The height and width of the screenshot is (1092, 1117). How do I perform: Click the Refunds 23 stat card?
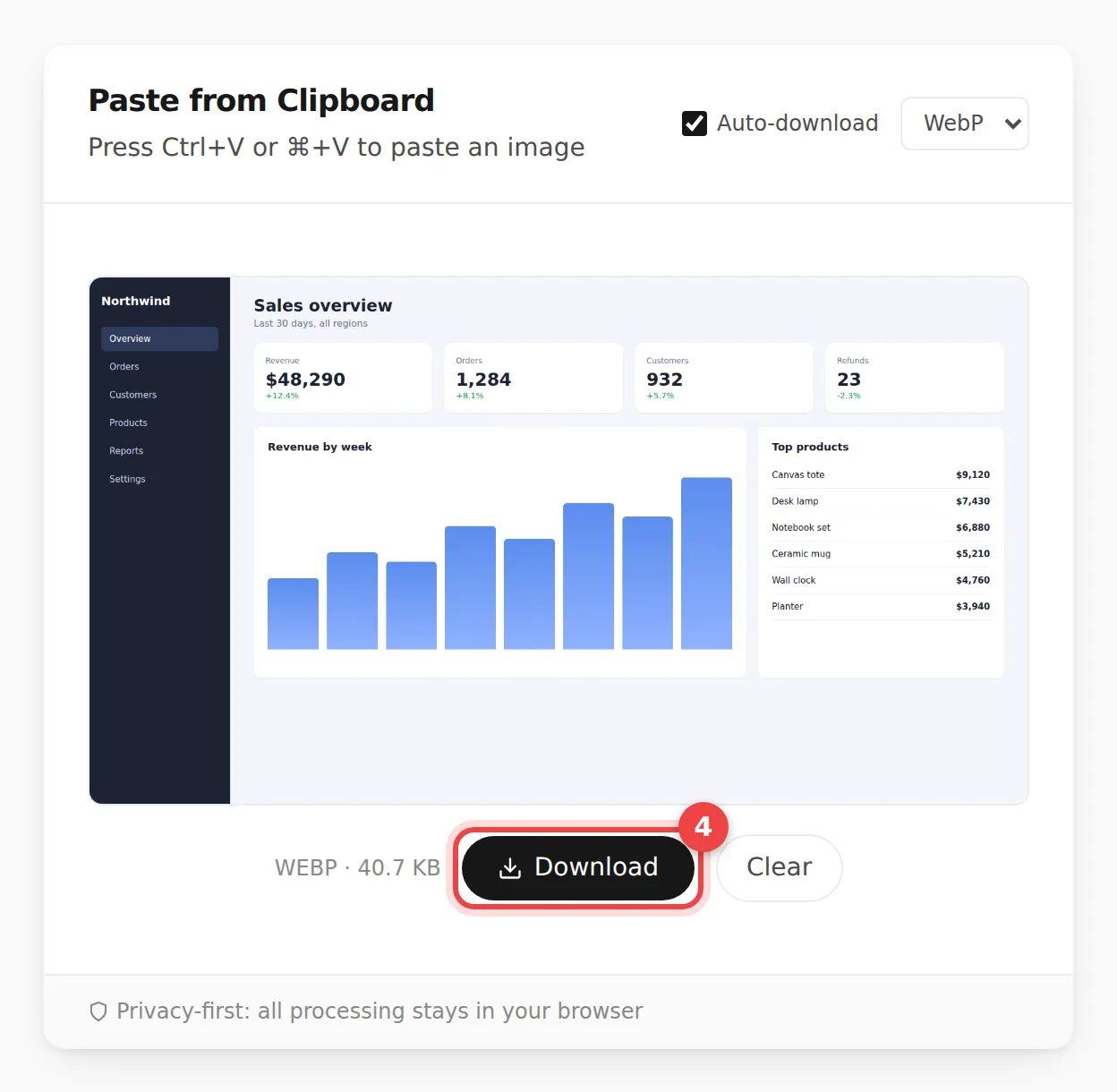[x=914, y=378]
